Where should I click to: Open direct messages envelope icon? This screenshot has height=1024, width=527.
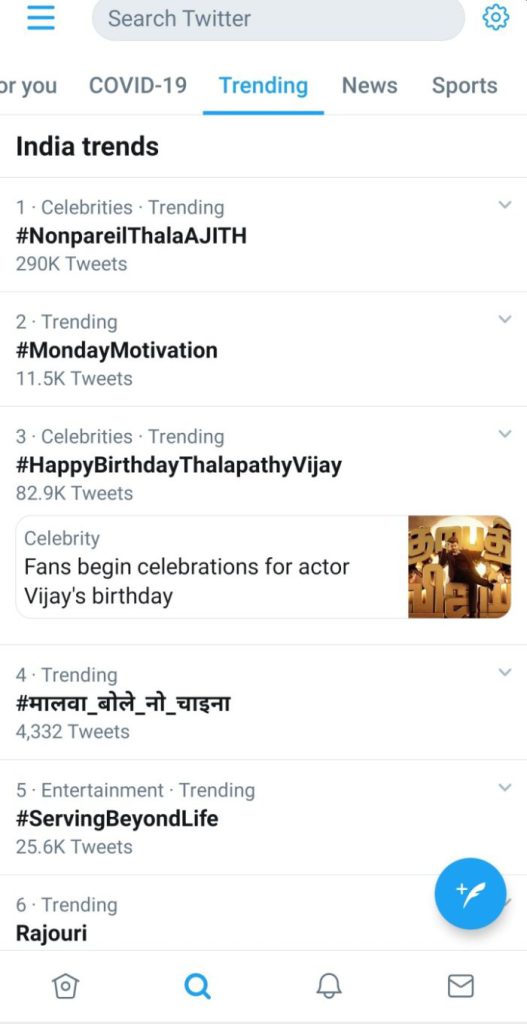coord(460,986)
